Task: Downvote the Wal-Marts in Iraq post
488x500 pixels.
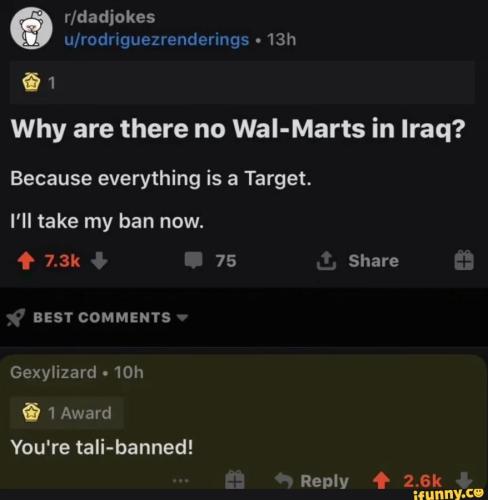Action: pyautogui.click(x=99, y=261)
